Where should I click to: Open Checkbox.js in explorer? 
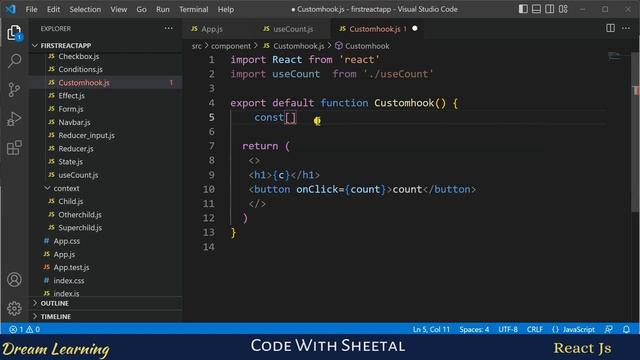tap(78, 56)
